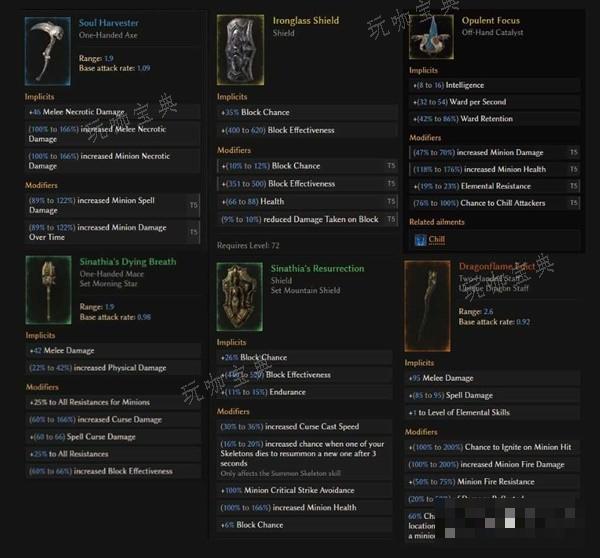Click the Chill ailment icon
This screenshot has width=600, height=558.
(420, 240)
